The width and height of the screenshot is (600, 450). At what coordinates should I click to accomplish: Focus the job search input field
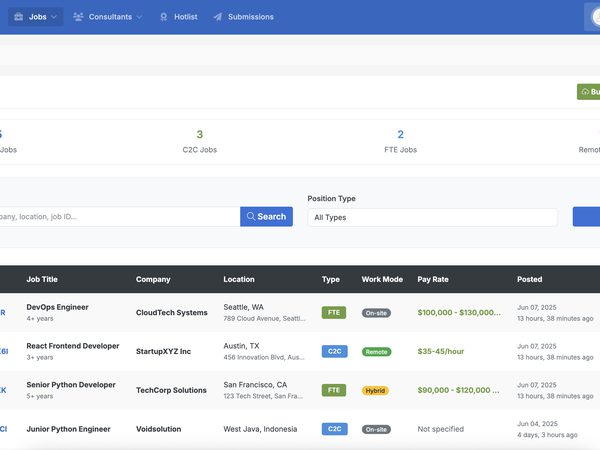point(120,217)
